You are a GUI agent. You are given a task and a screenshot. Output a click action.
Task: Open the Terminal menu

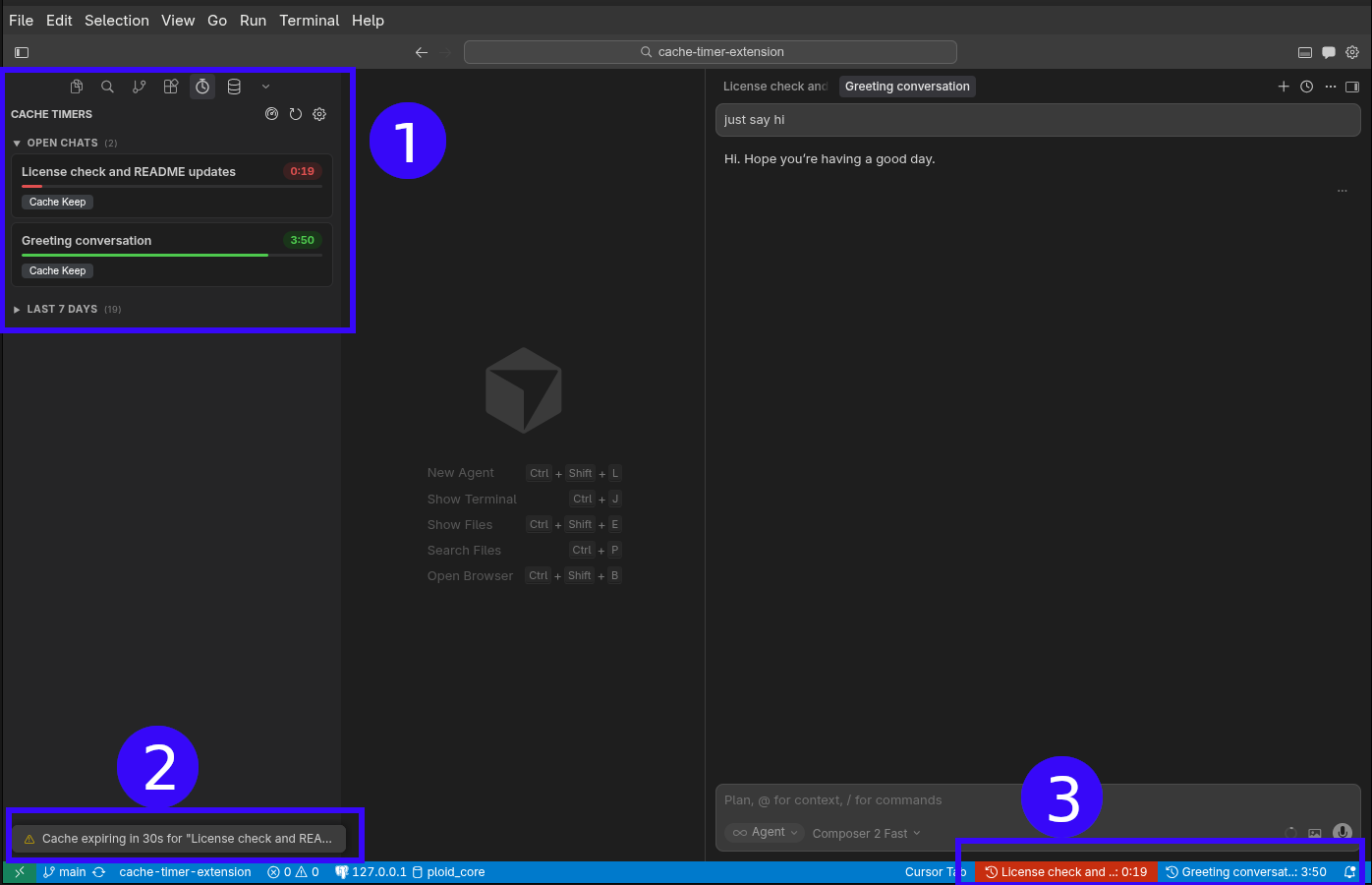(x=309, y=20)
